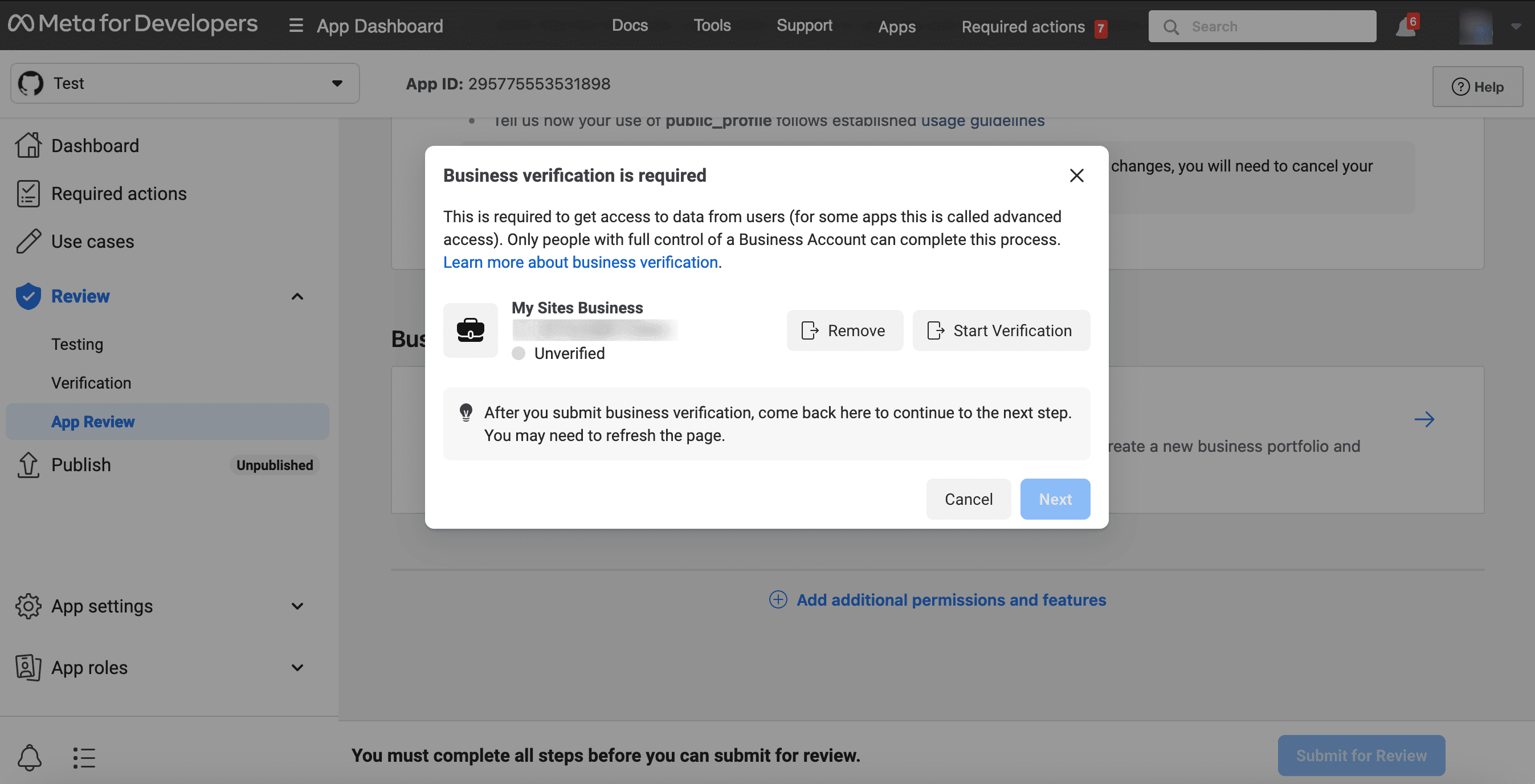Collapse the Review section in sidebar
This screenshot has height=784, width=1535.
pyautogui.click(x=297, y=296)
